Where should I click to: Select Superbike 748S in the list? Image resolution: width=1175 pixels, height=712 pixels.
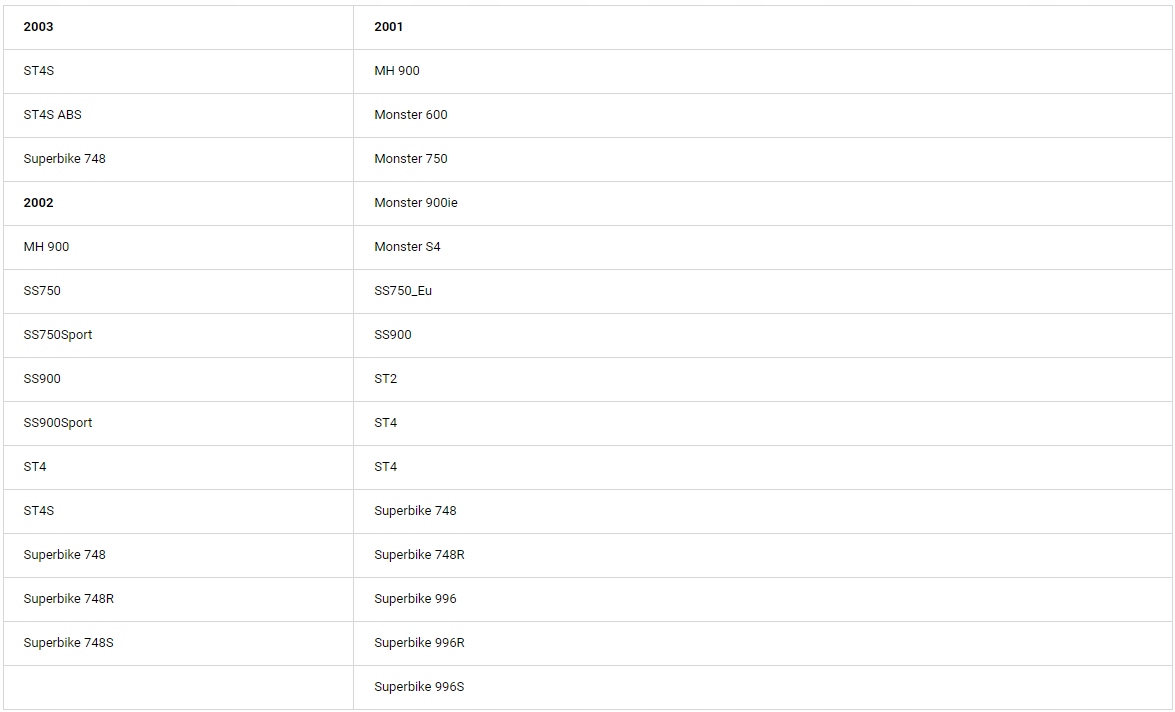pos(69,643)
